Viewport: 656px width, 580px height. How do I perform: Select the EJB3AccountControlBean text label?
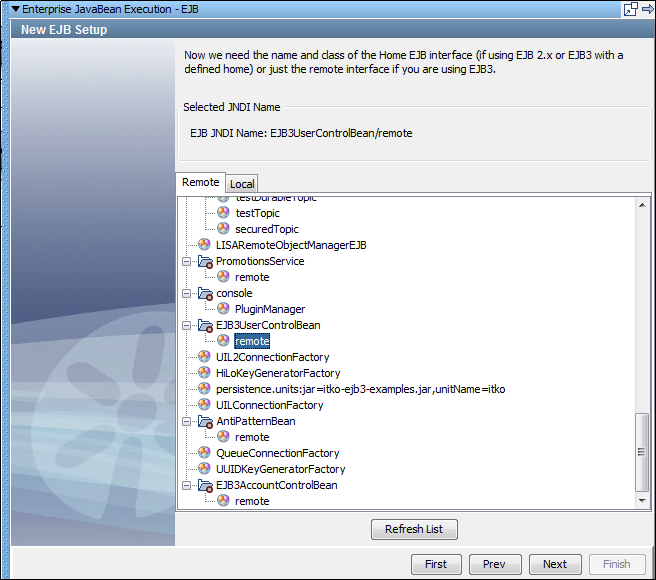coord(277,485)
